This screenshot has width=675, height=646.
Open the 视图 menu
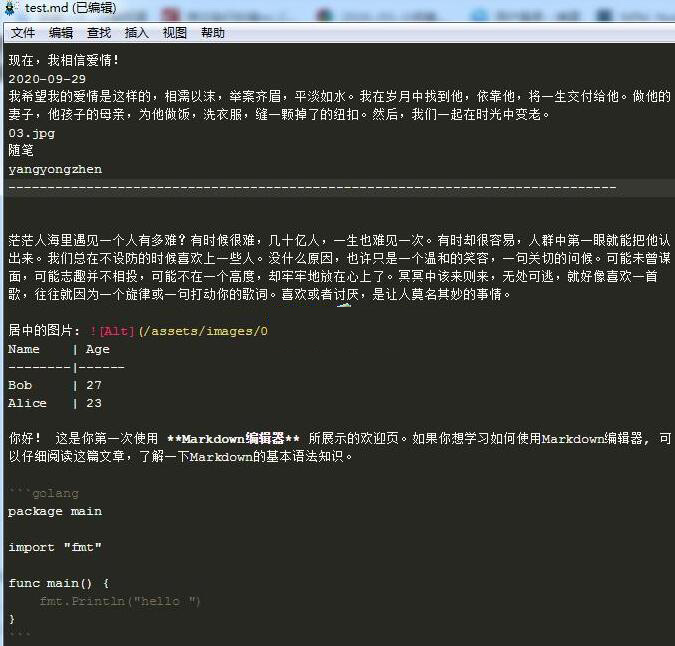174,33
